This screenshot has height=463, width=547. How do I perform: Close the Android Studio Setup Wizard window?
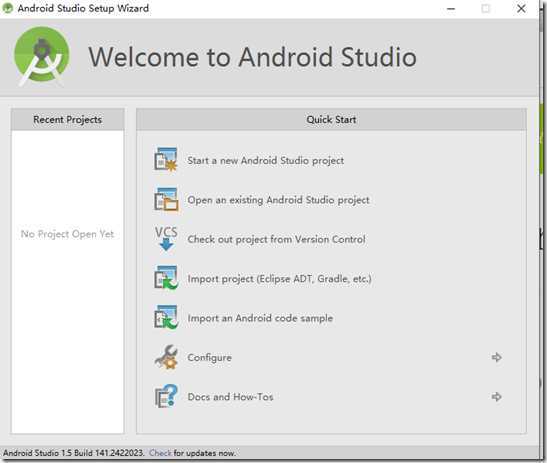point(521,8)
